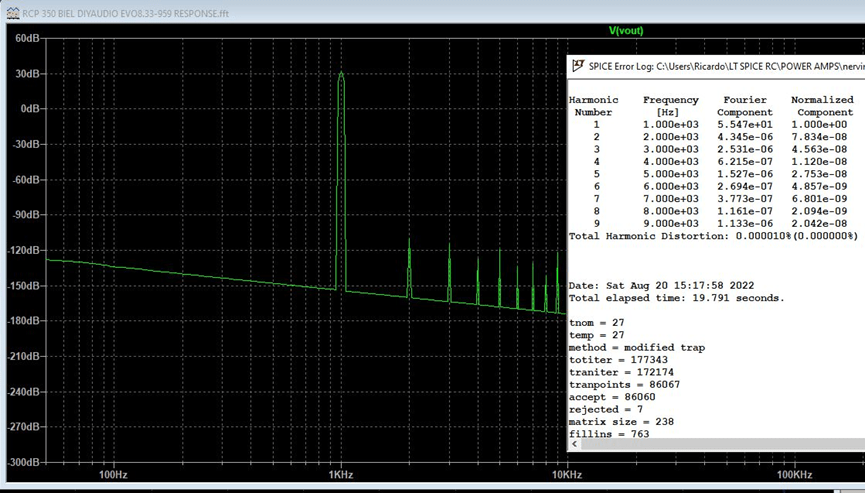865x493 pixels.
Task: Click the Date: Sat Aug 20 line
Action: coord(661,286)
